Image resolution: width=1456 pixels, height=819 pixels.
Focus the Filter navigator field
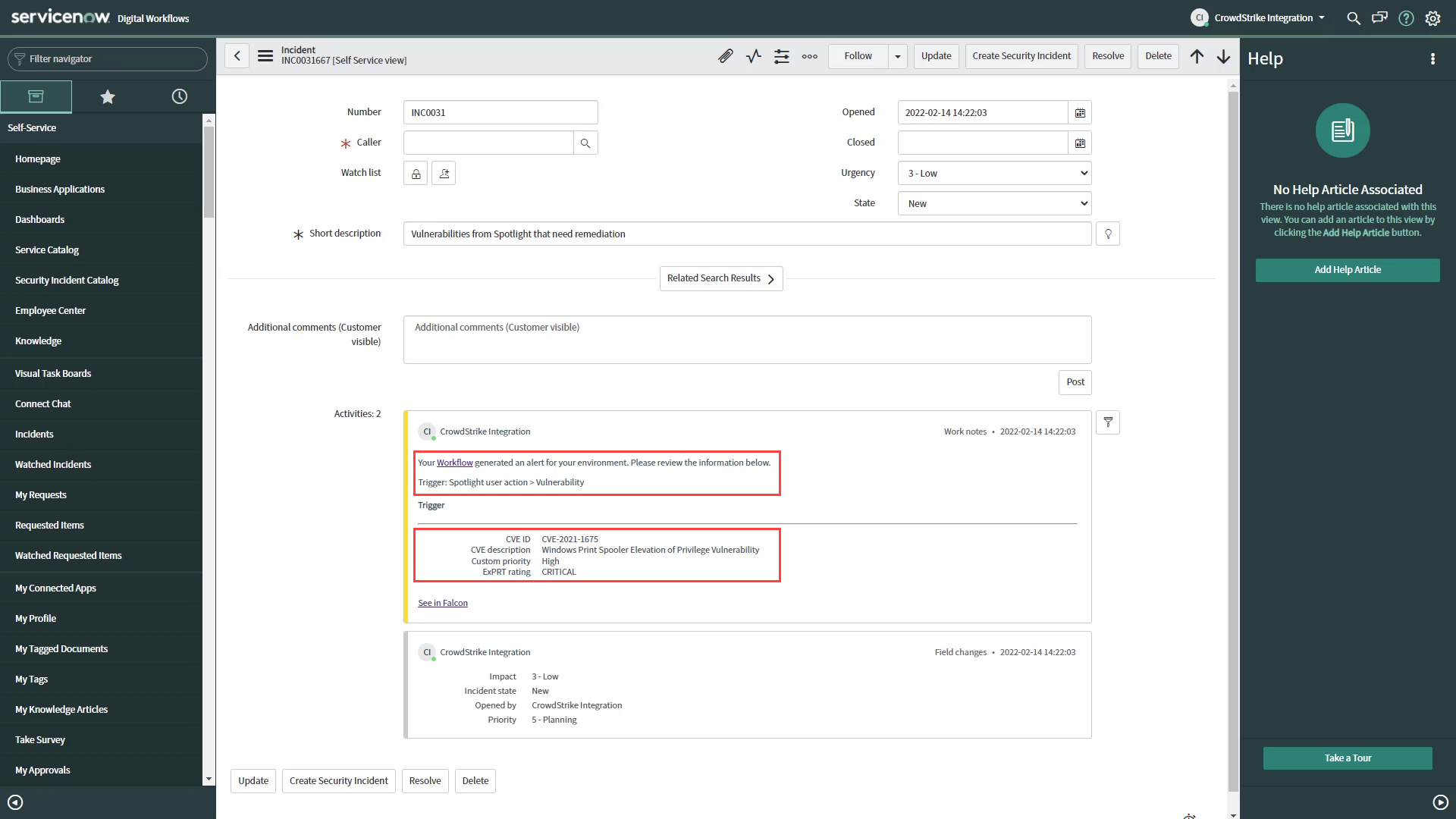tap(108, 59)
